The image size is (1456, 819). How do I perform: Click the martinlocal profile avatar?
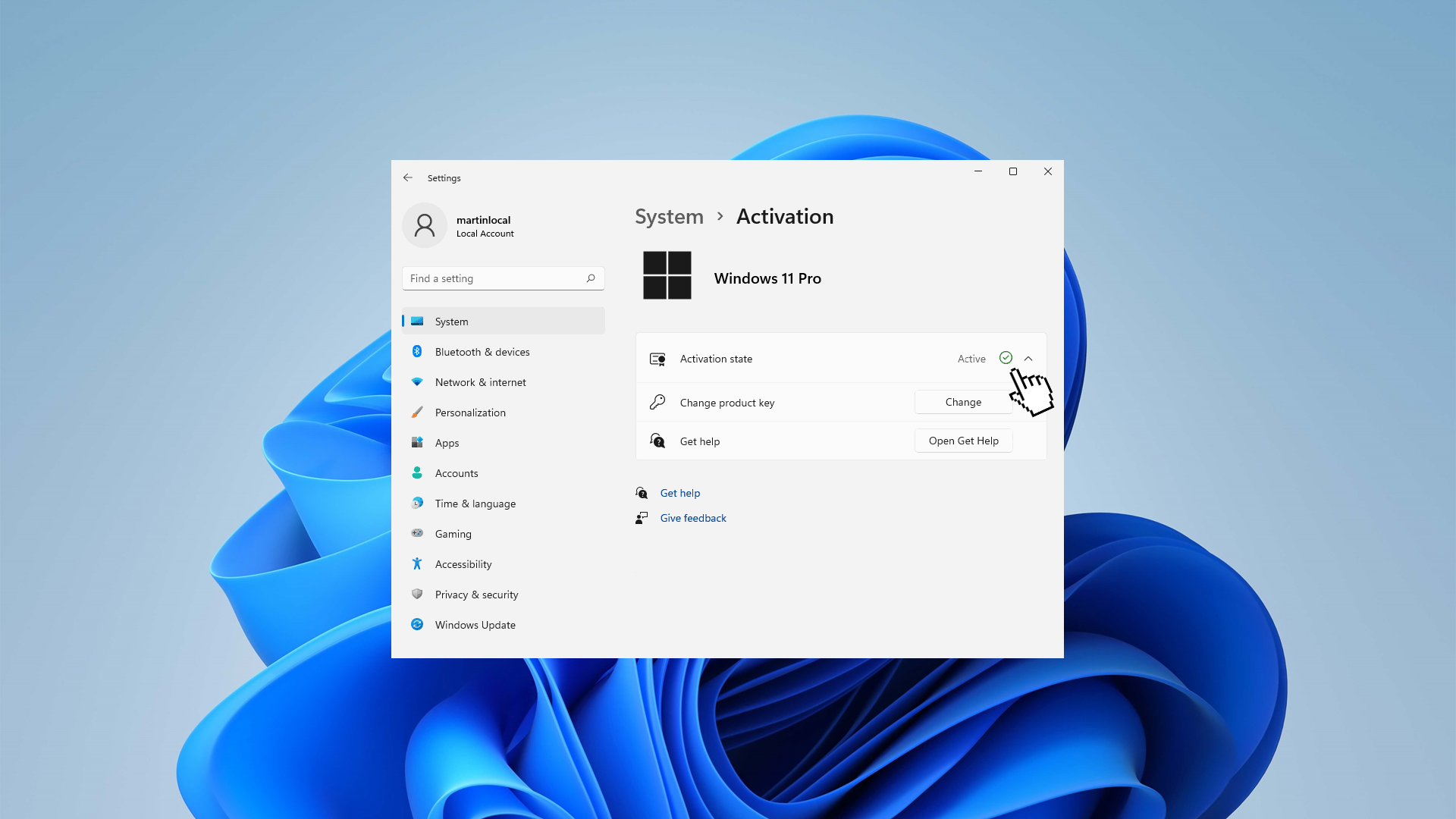[x=425, y=225]
